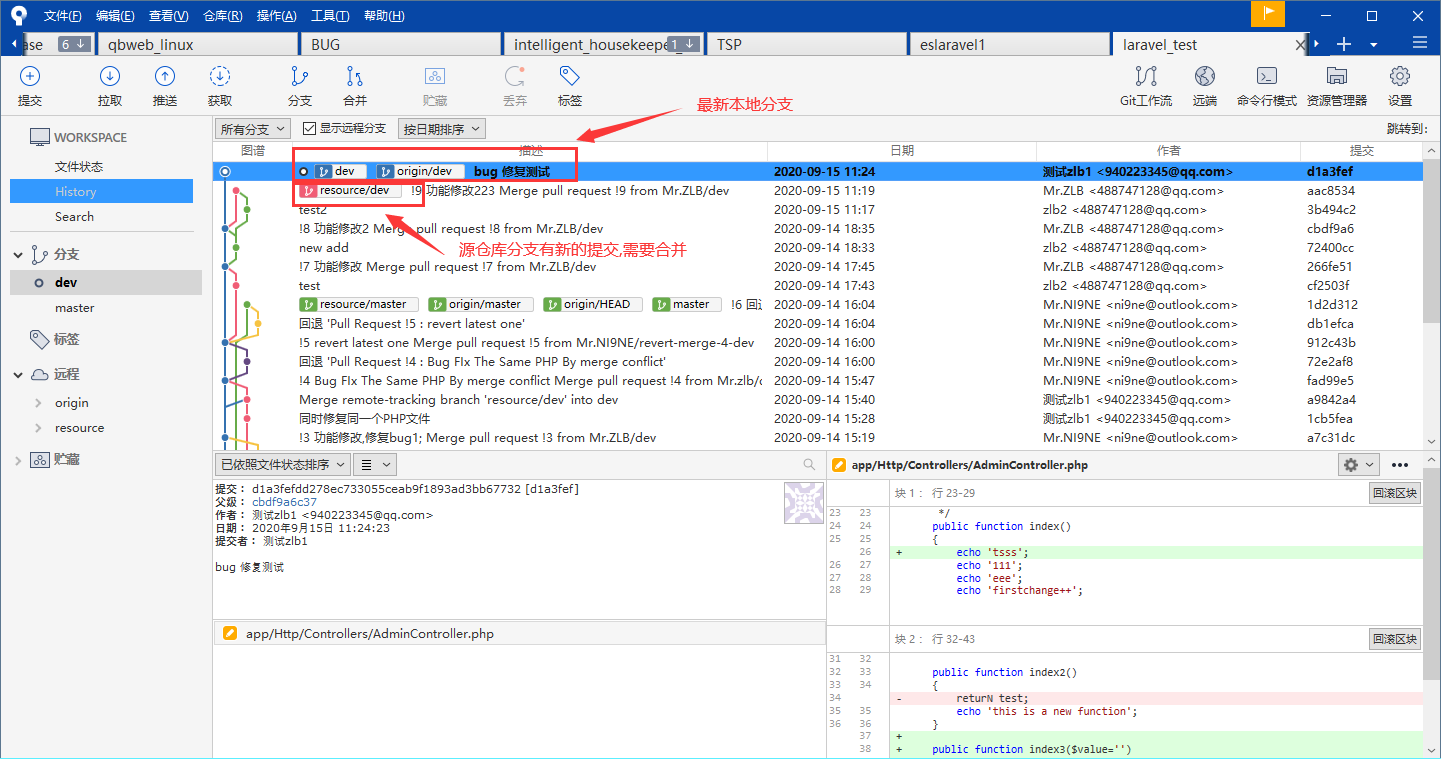Select the master branch in sidebar

pos(75,308)
